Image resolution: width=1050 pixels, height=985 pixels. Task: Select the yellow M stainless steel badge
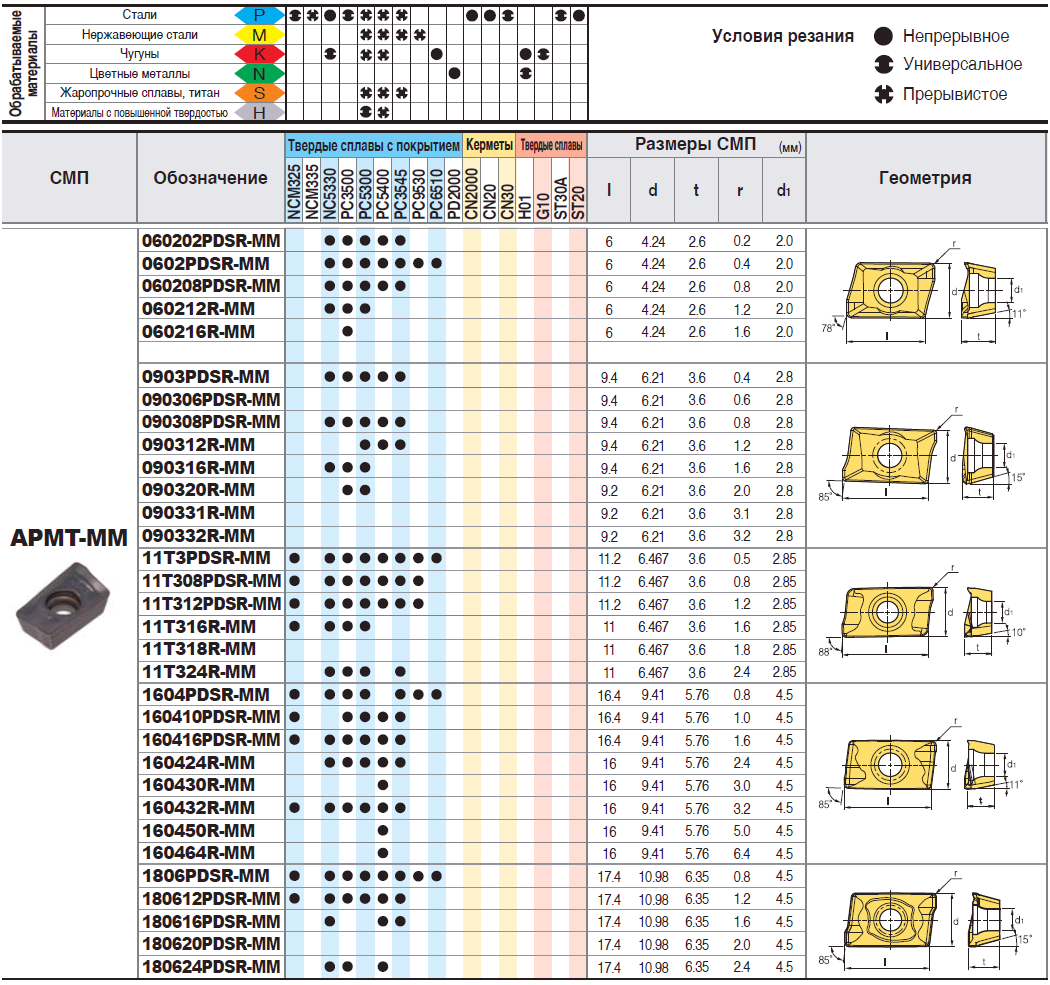(258, 35)
